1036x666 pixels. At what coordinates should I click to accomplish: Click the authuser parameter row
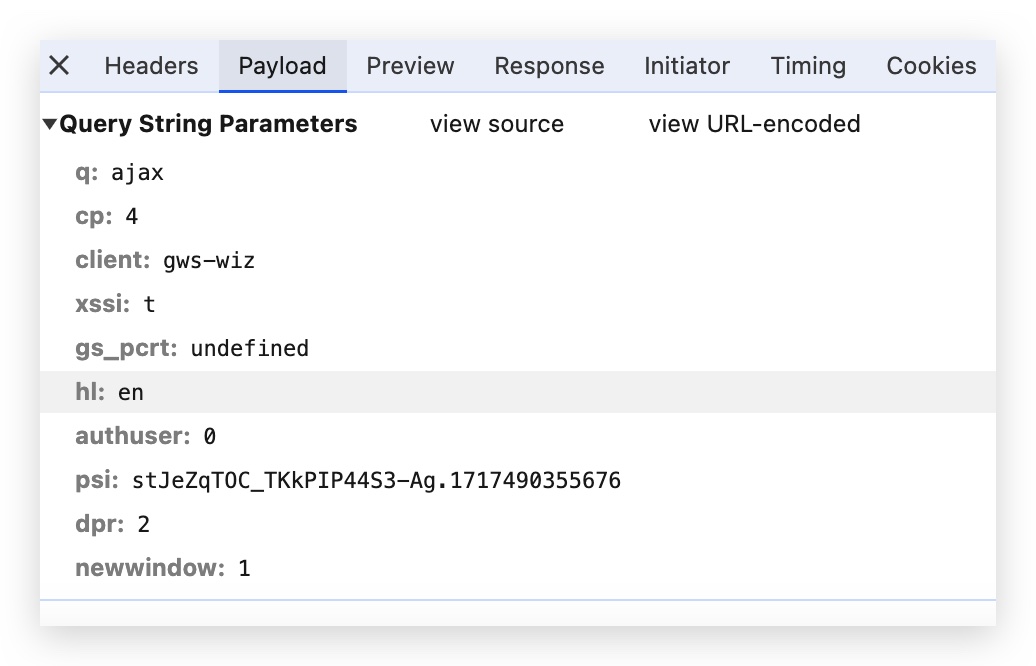(x=145, y=437)
